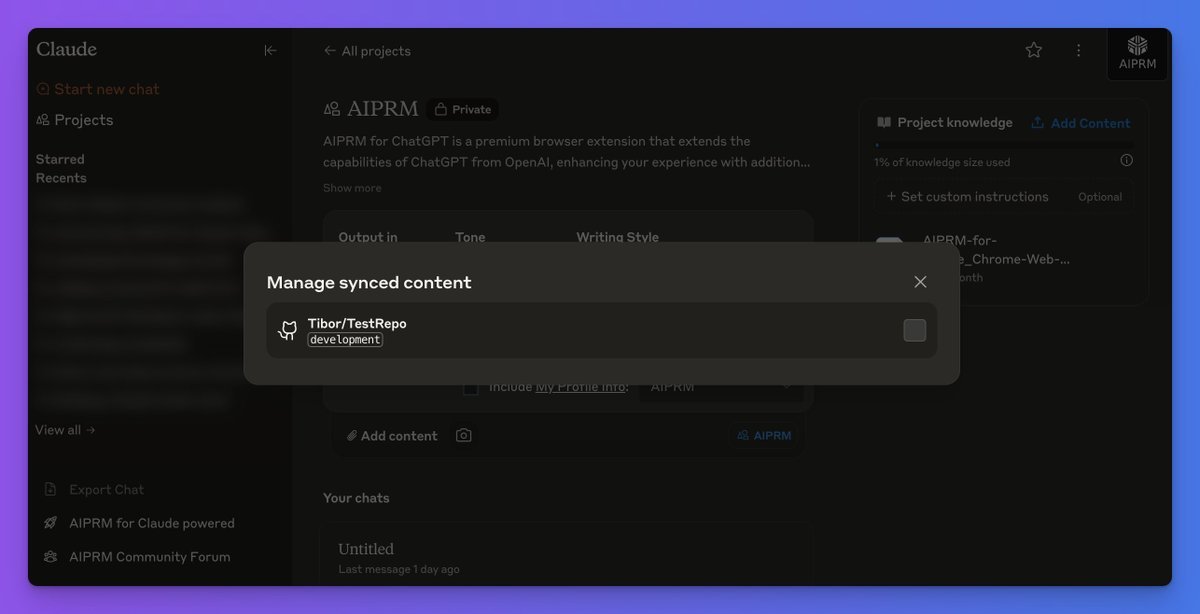View all recent chats
This screenshot has width=1200, height=614.
tap(65, 430)
